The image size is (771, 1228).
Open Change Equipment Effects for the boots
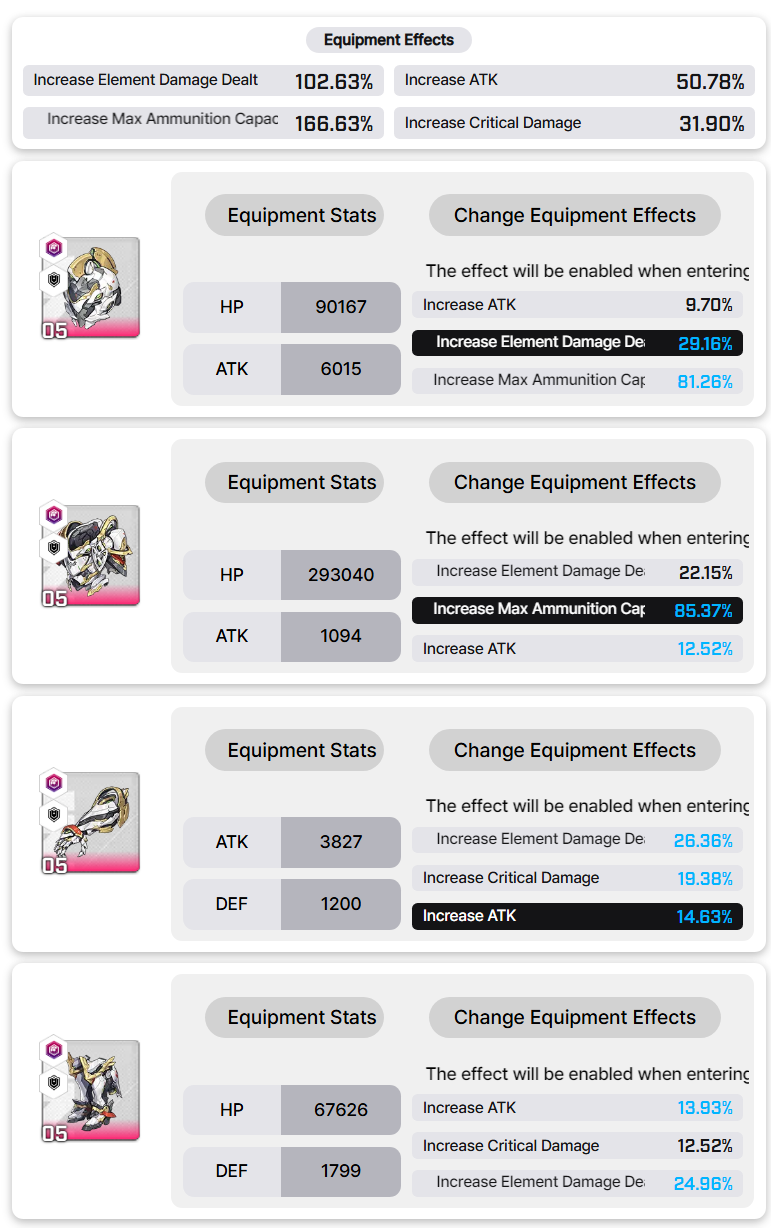[574, 1017]
